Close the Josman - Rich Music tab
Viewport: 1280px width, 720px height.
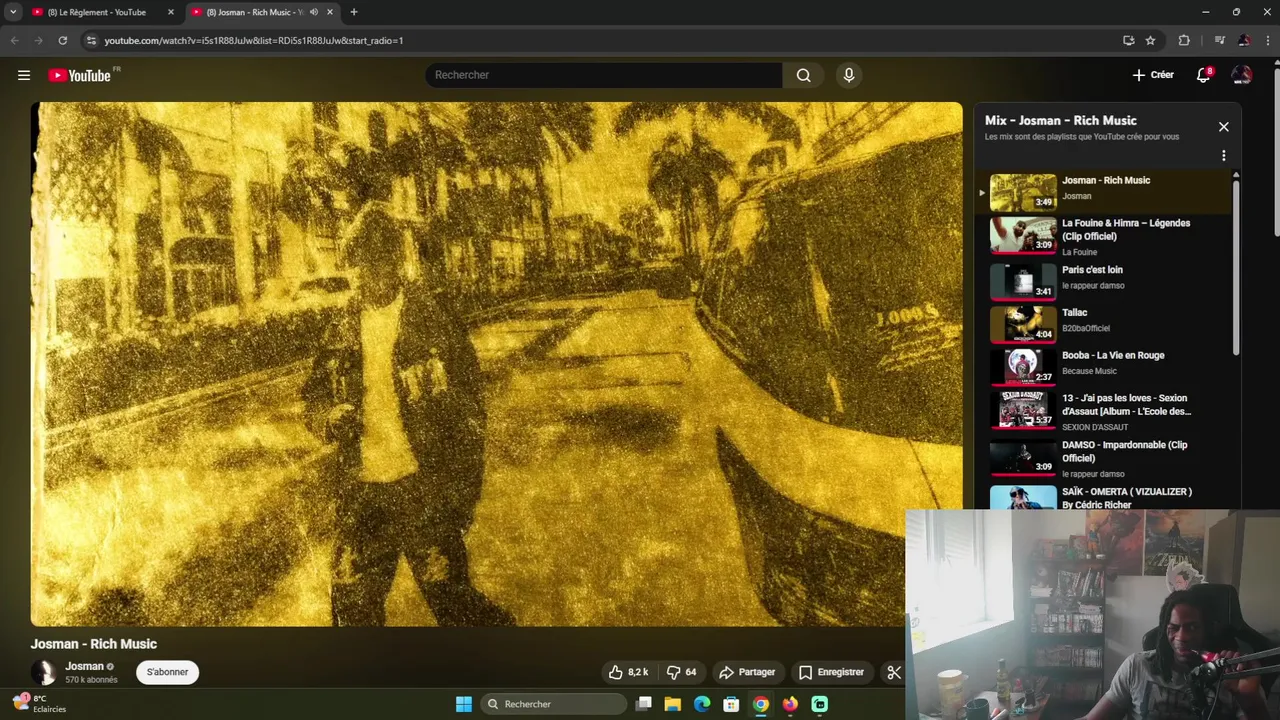pyautogui.click(x=329, y=12)
